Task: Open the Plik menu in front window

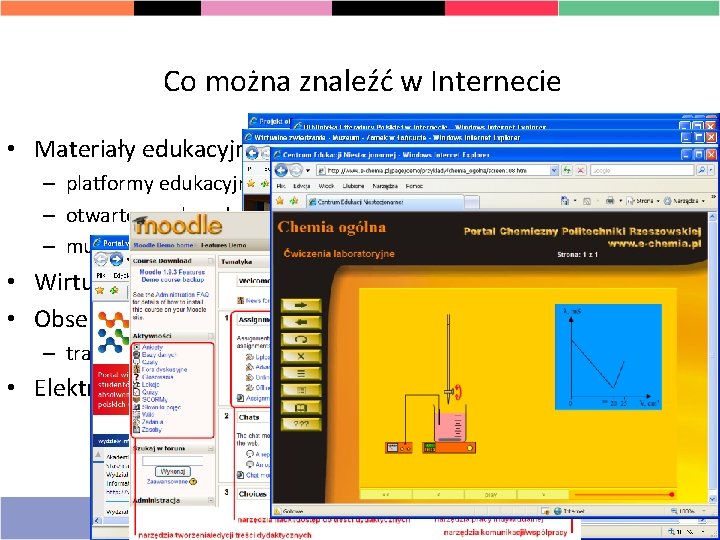Action: pos(281,186)
